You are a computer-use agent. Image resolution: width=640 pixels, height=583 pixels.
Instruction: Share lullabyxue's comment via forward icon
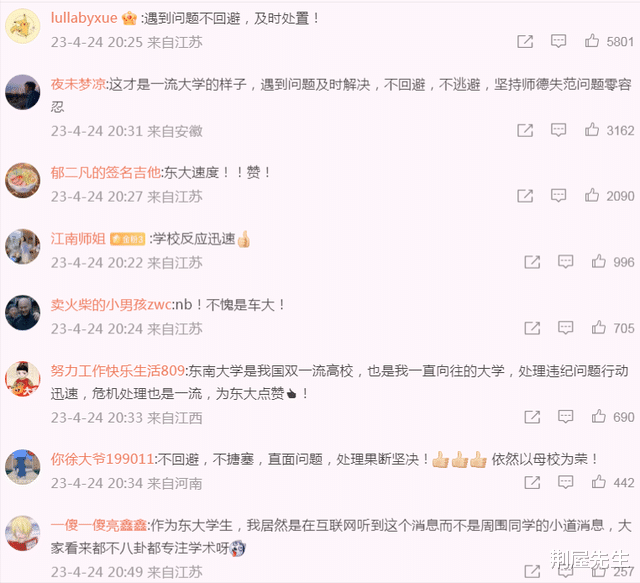(525, 41)
